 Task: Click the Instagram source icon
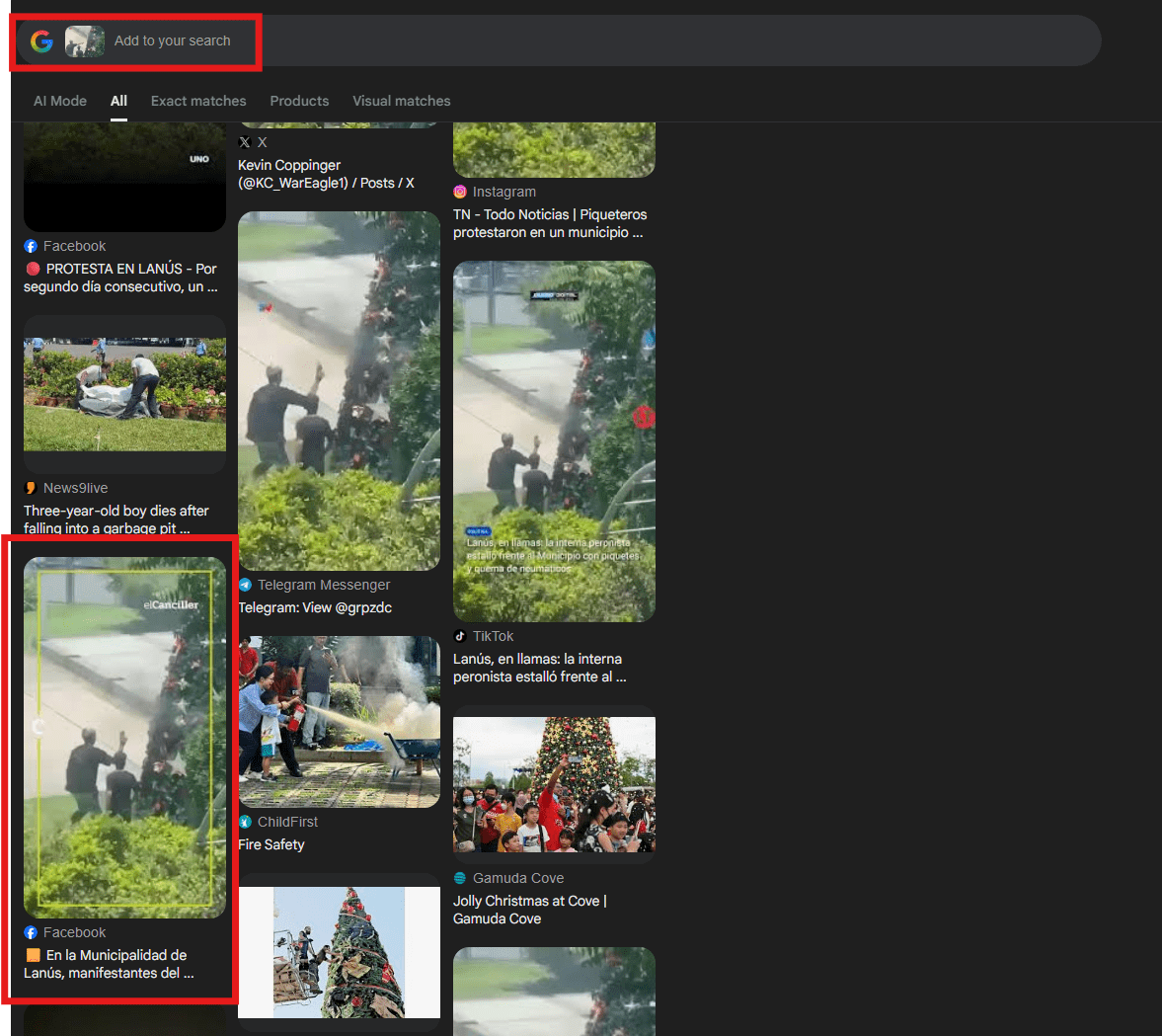pos(460,192)
